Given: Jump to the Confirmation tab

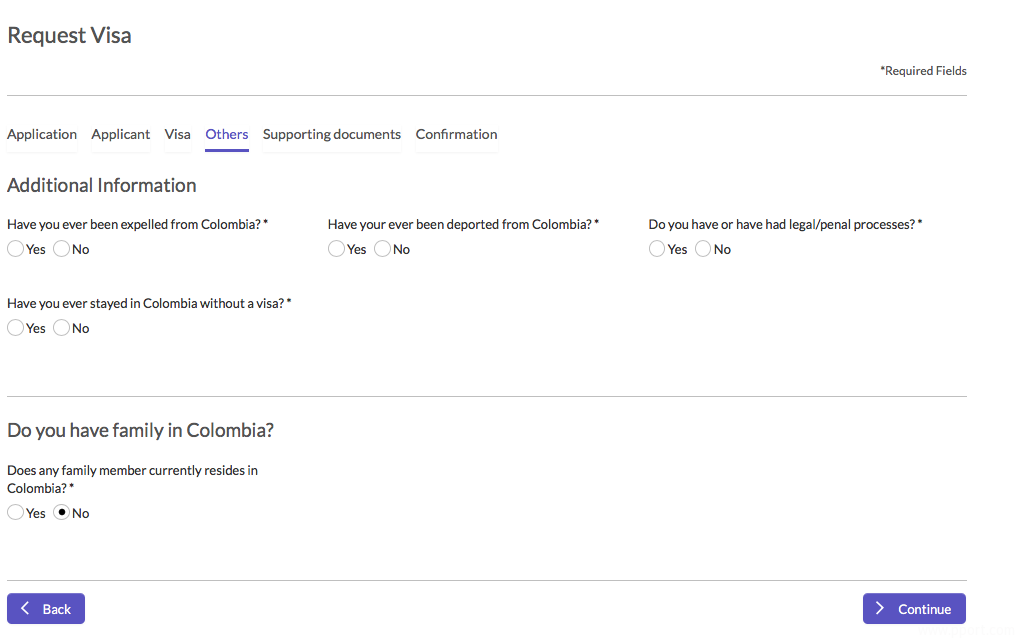Looking at the screenshot, I should pyautogui.click(x=456, y=135).
